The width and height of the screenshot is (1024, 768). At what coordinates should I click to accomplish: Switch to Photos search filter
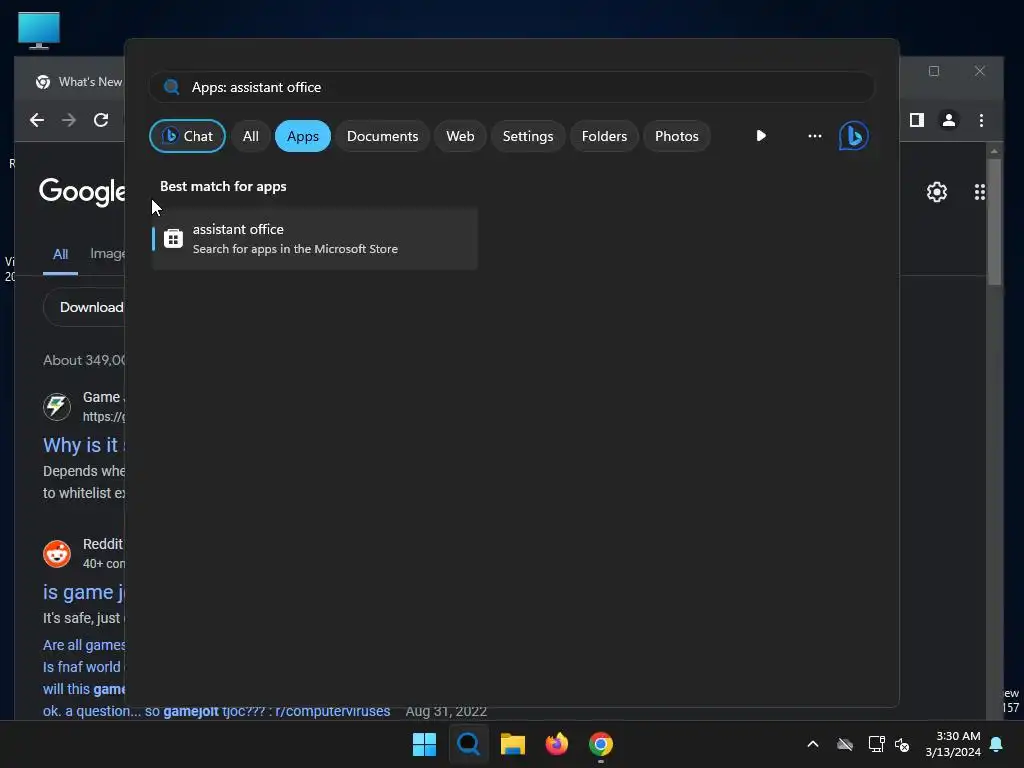(x=677, y=136)
